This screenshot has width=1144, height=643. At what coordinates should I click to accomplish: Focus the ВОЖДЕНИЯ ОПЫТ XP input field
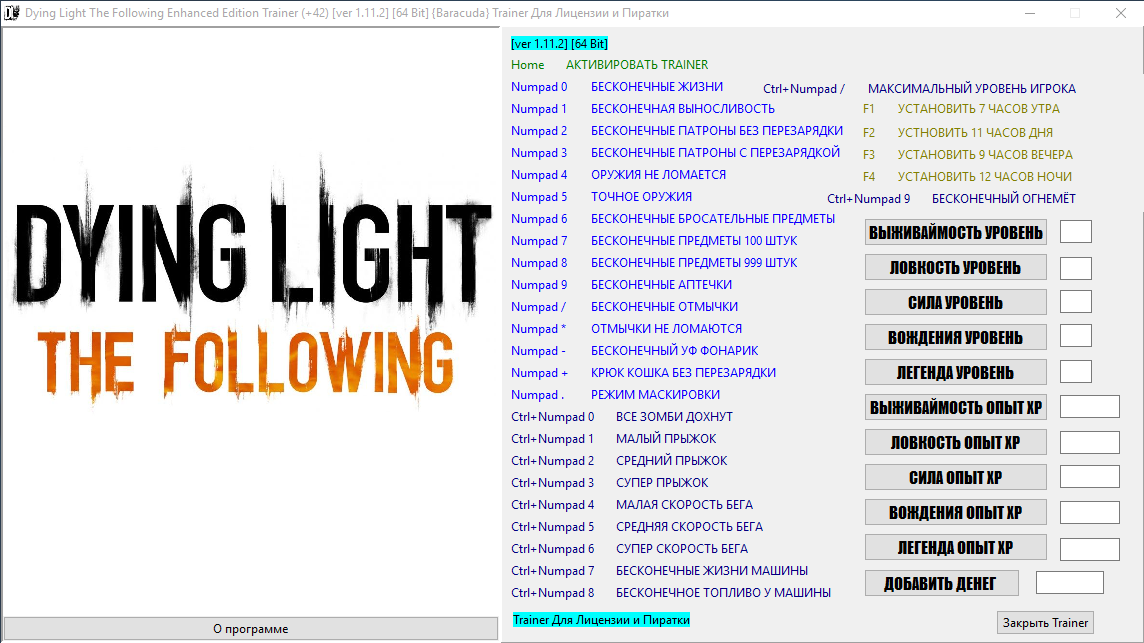(x=1090, y=512)
